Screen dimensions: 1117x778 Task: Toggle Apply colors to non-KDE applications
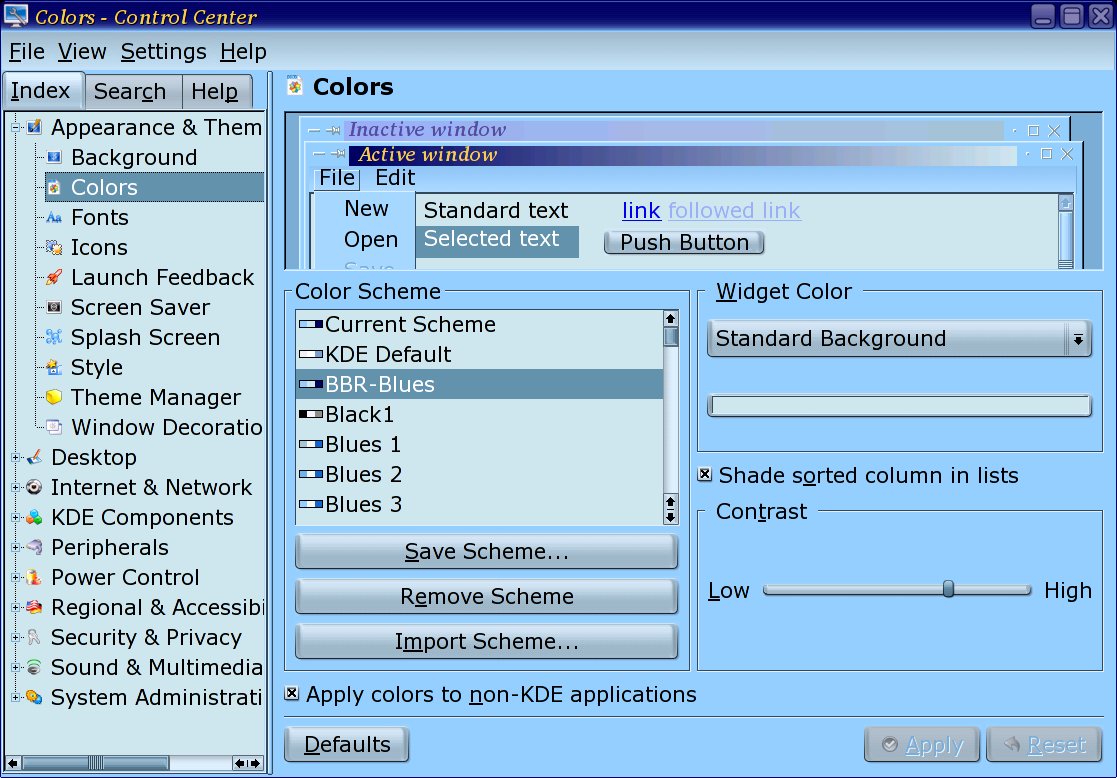coord(291,693)
